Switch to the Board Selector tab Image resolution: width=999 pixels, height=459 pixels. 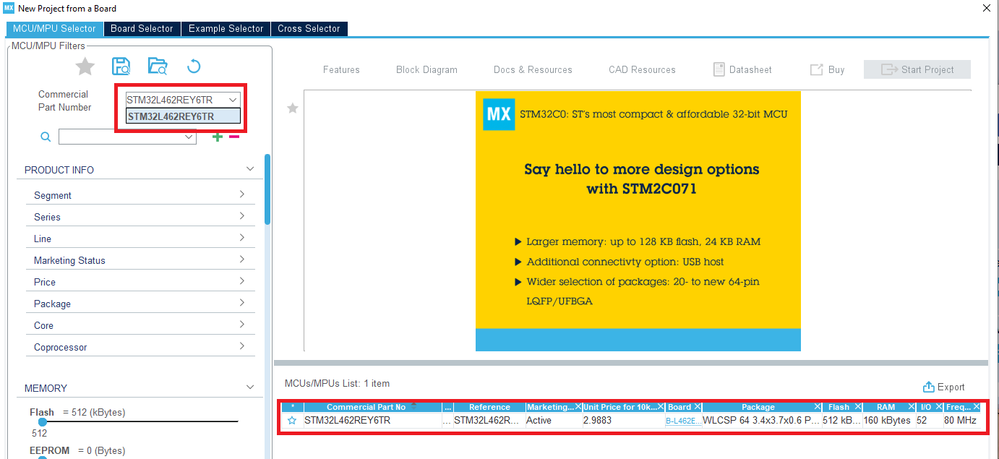coord(142,29)
